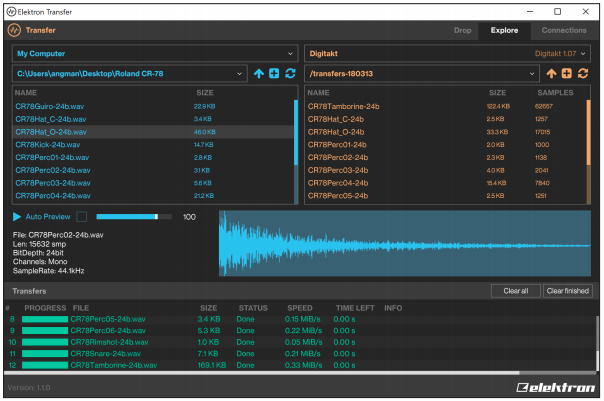Create new folder on Digitakt side
The width and height of the screenshot is (604, 401).
(x=567, y=74)
